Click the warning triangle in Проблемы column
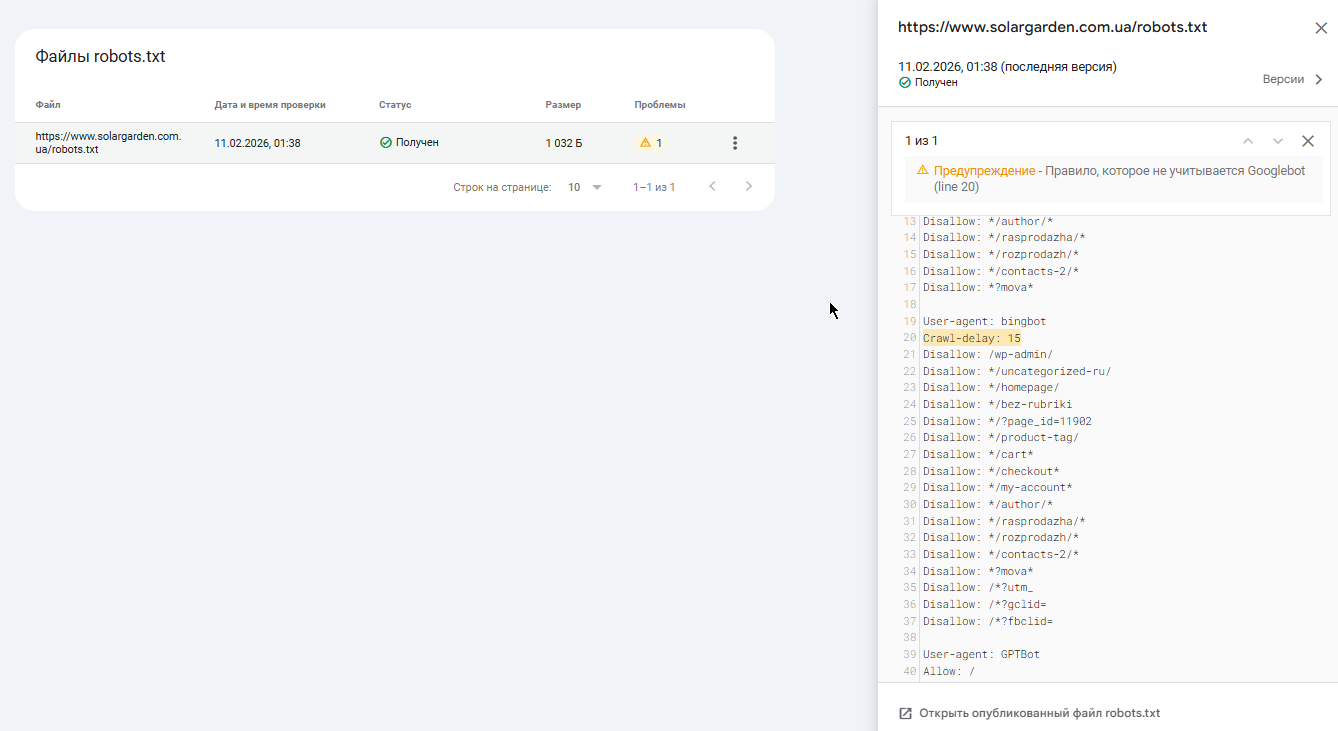Viewport: 1338px width, 731px height. 645,143
